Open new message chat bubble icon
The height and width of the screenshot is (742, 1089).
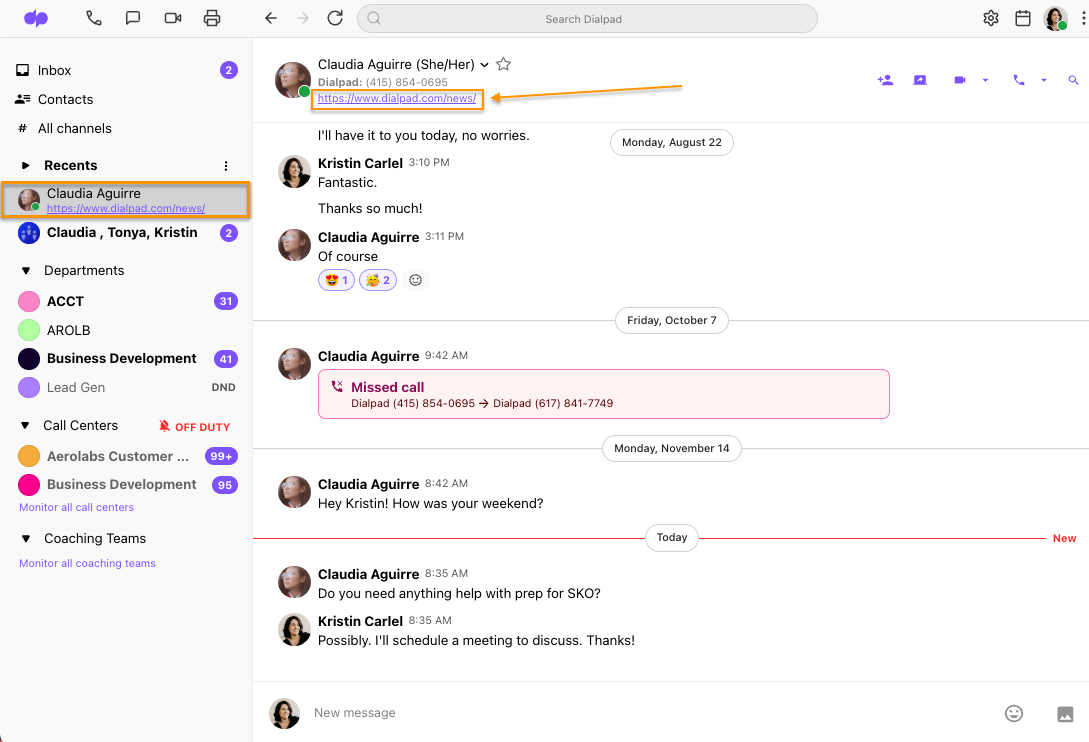133,18
